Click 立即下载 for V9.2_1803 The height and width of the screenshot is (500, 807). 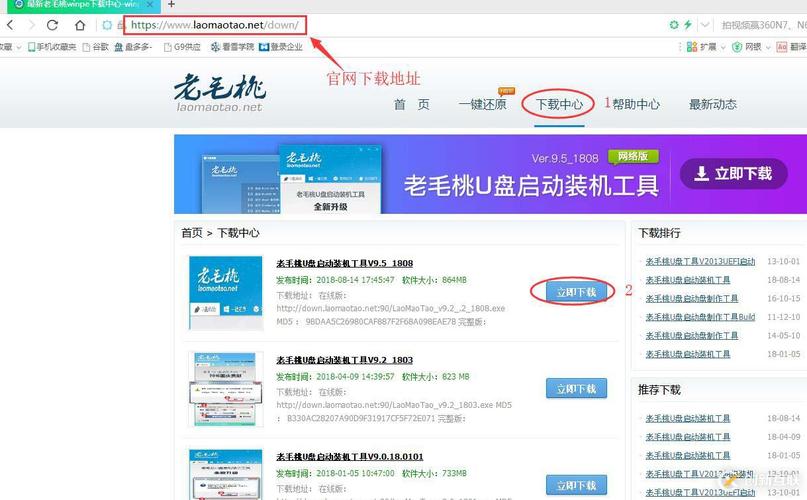(x=576, y=388)
